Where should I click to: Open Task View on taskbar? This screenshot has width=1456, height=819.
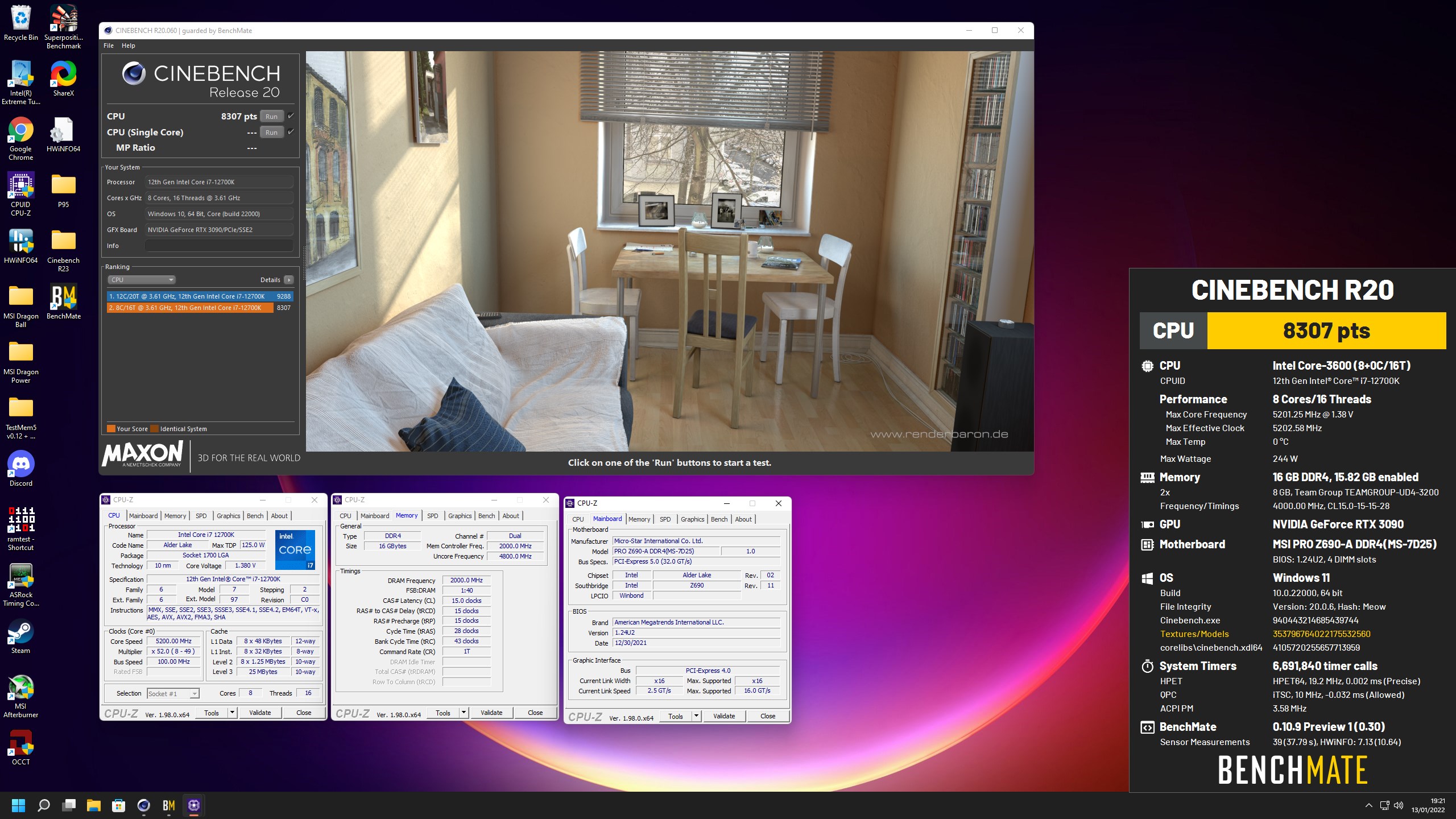pyautogui.click(x=69, y=805)
